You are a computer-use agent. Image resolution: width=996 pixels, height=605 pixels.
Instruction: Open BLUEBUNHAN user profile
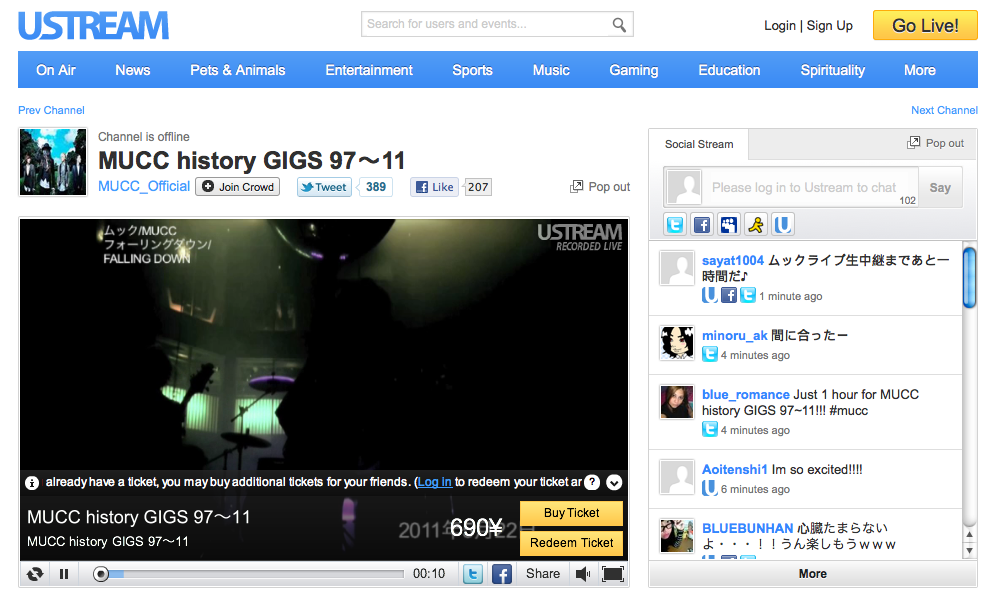click(748, 529)
